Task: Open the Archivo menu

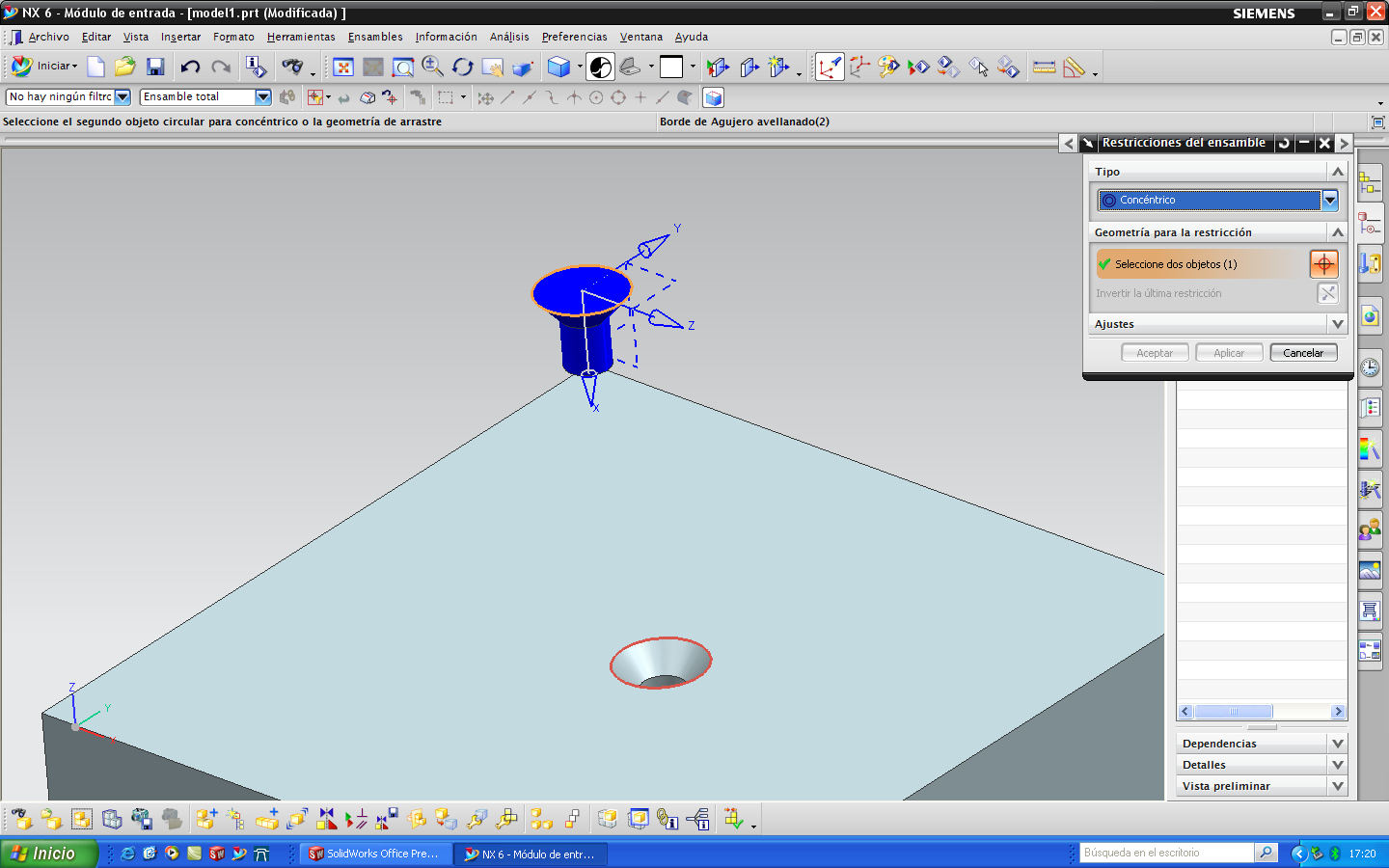Action: (x=49, y=37)
